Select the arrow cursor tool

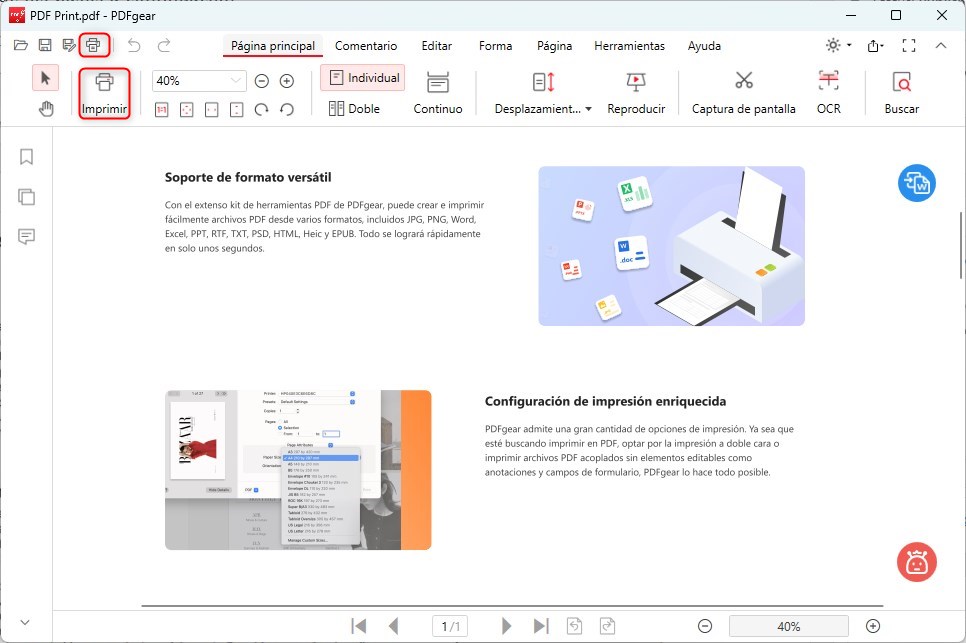tap(45, 78)
